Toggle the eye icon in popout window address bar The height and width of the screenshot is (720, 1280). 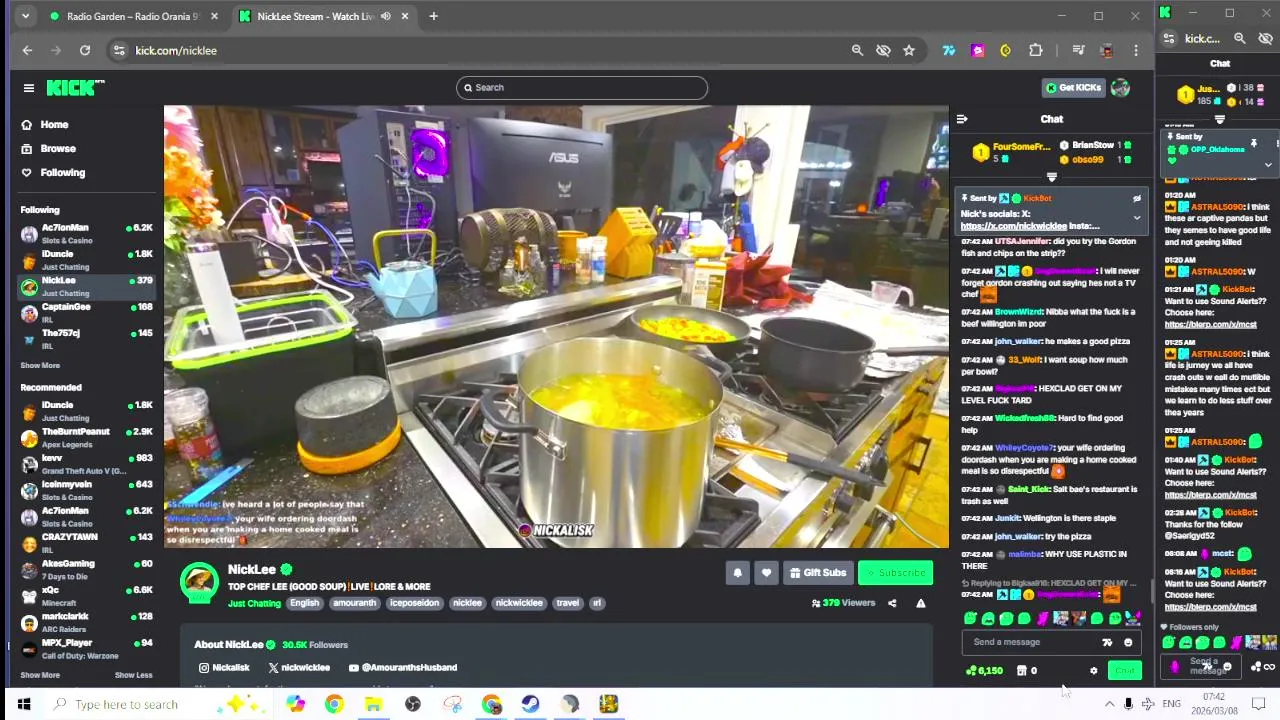coord(1265,38)
